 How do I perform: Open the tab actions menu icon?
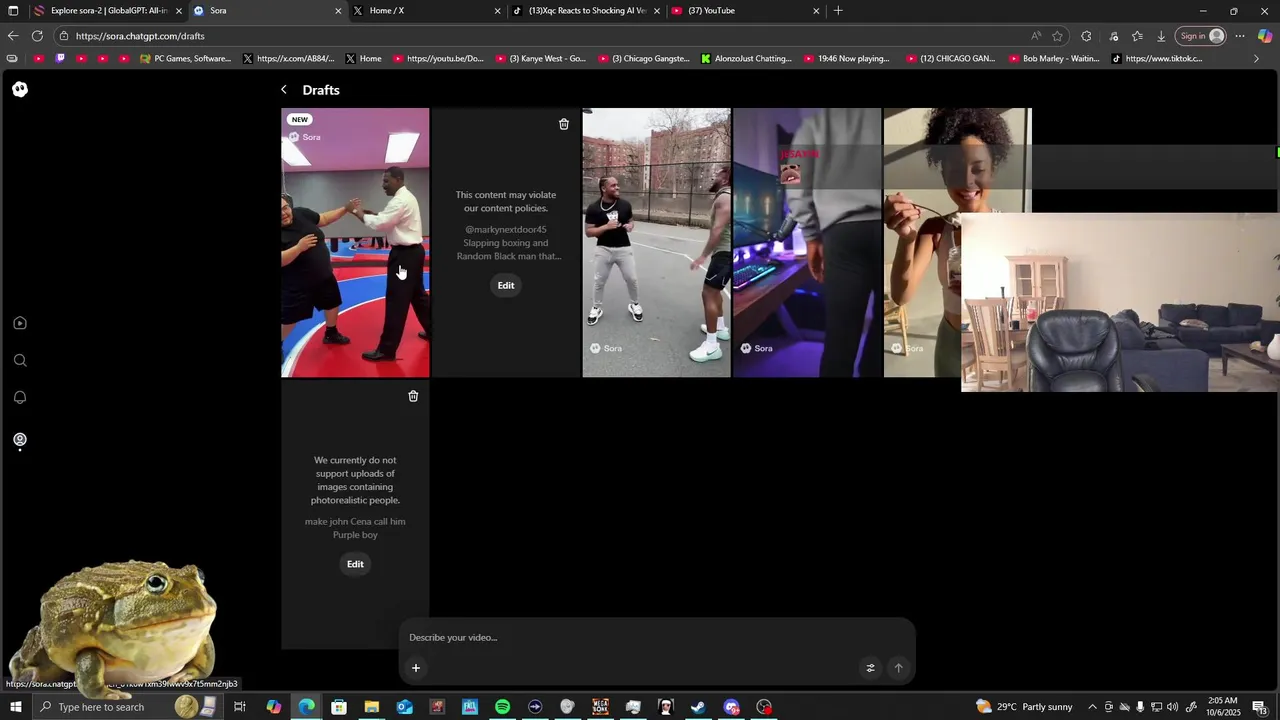(13, 11)
